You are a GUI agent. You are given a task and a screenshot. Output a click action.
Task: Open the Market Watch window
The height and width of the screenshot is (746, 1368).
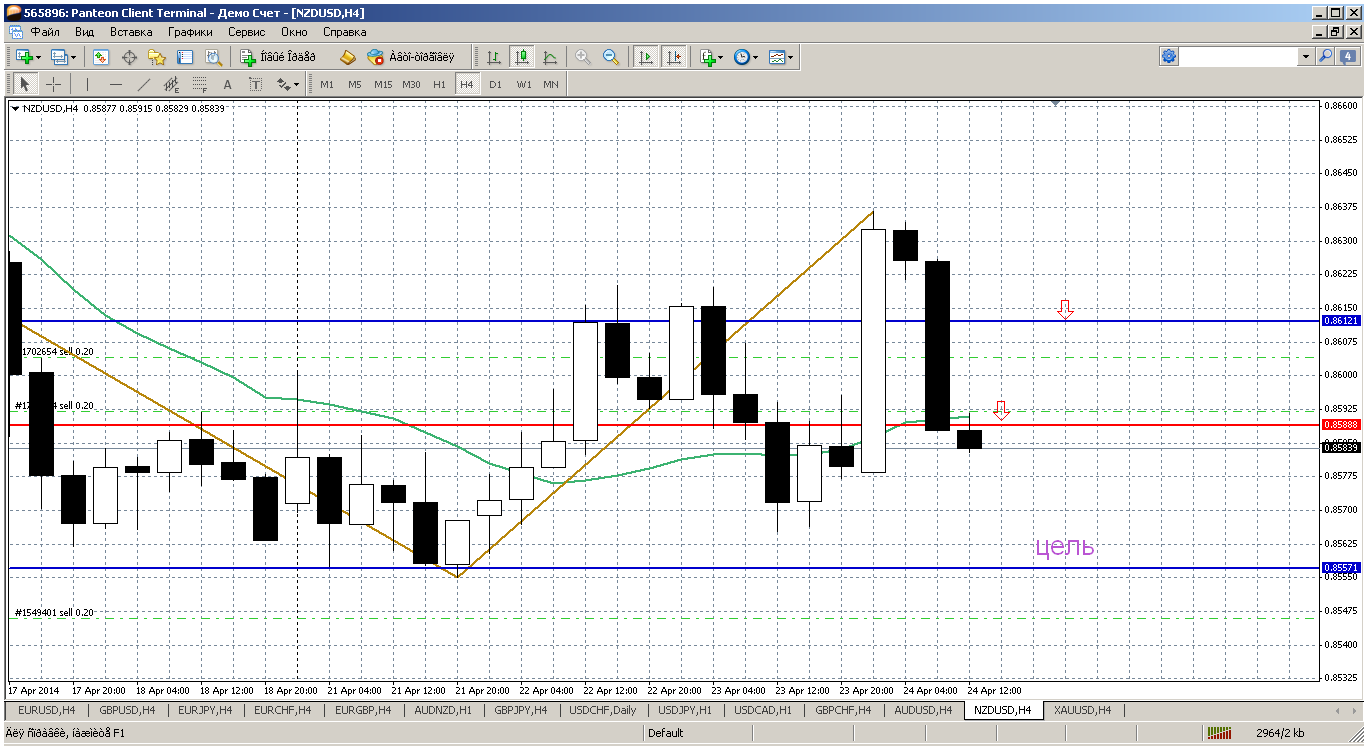(101, 58)
